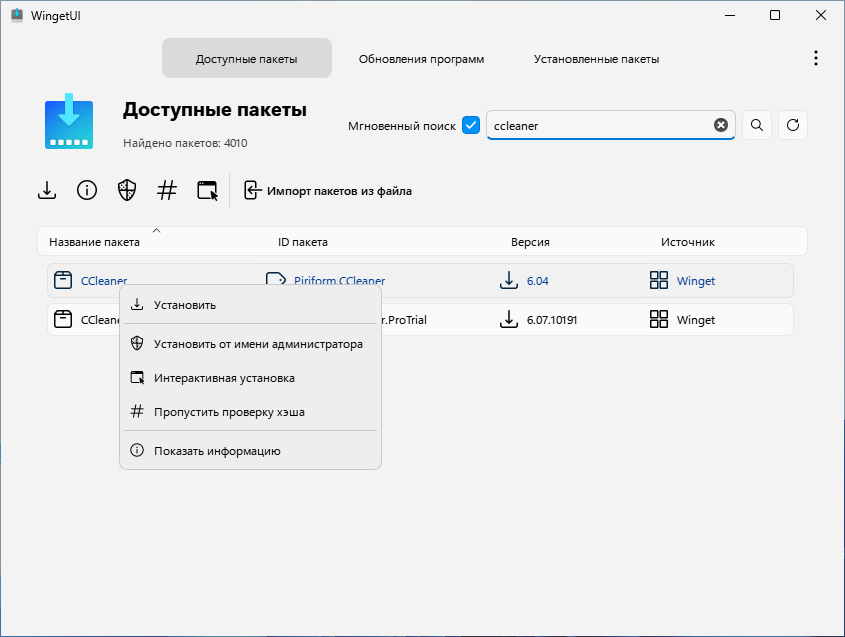The width and height of the screenshot is (845, 637).
Task: Click package icon of first CCleaner row
Action: coord(63,280)
